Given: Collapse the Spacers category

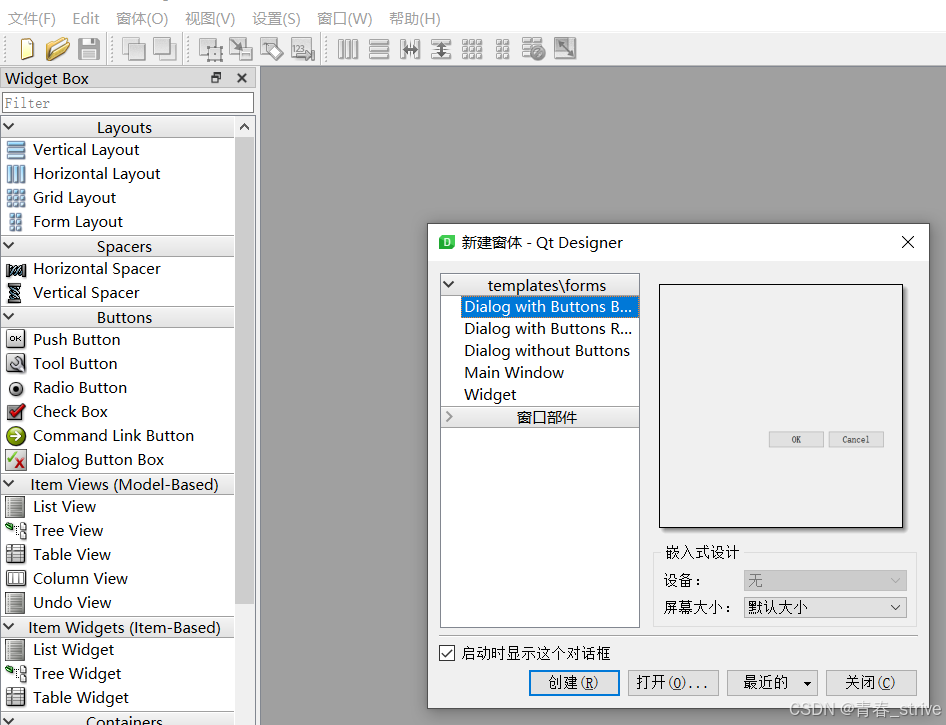Looking at the screenshot, I should point(9,246).
